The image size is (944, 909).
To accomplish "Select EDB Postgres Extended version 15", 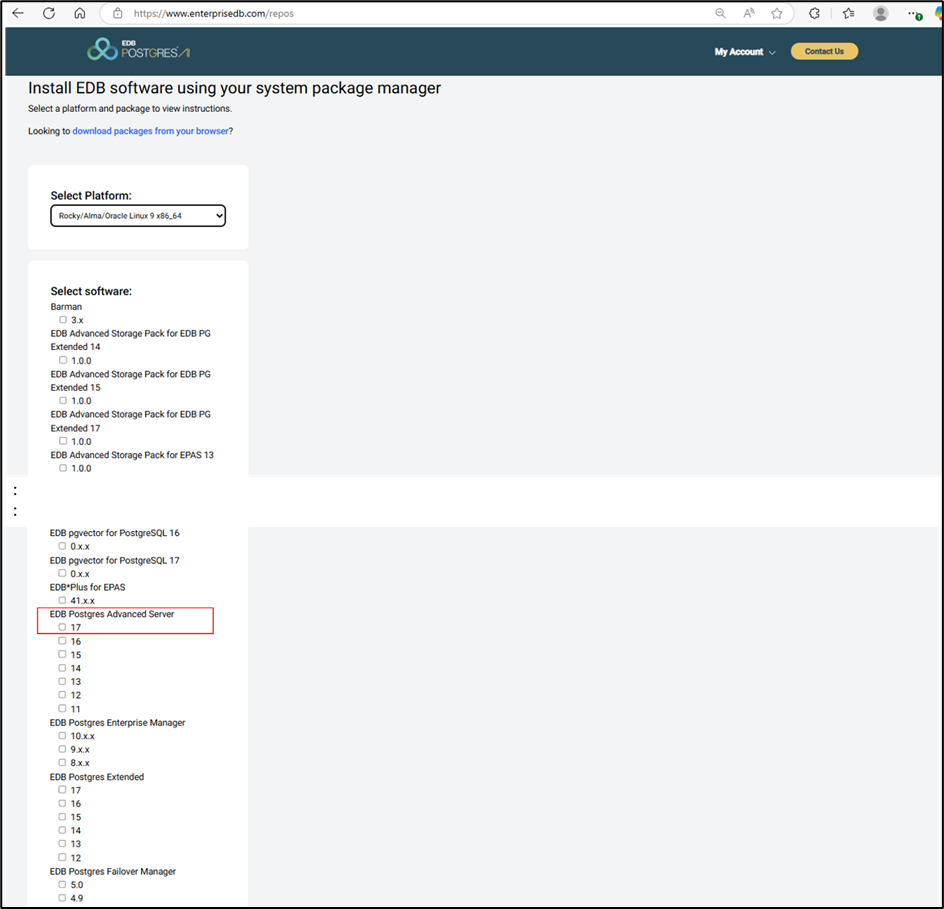I will click(x=62, y=817).
